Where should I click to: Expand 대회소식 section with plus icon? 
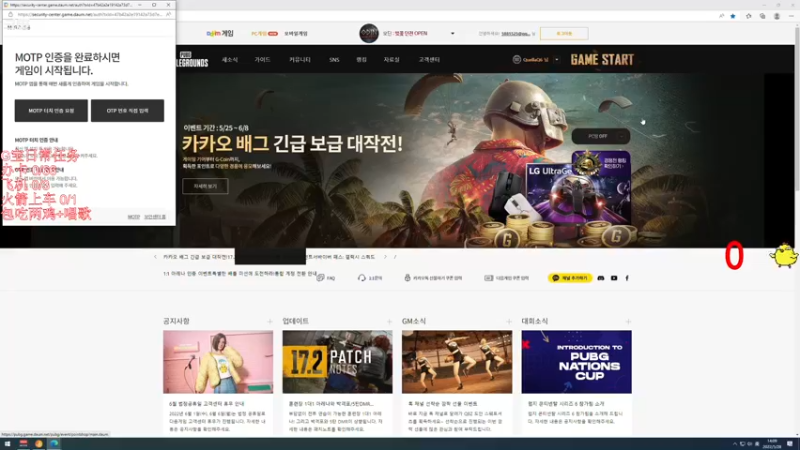point(628,321)
